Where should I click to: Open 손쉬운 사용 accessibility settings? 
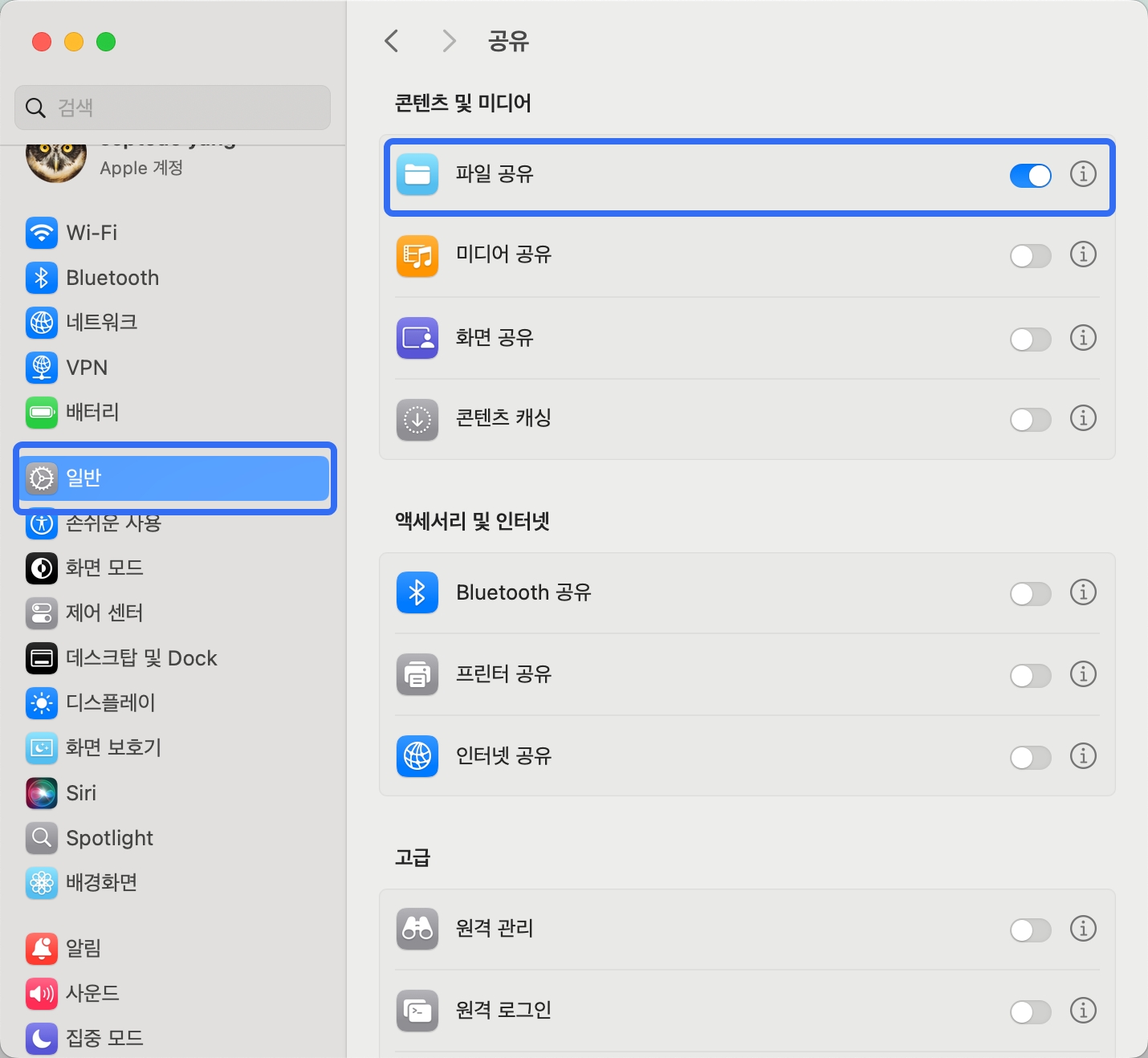(x=174, y=523)
